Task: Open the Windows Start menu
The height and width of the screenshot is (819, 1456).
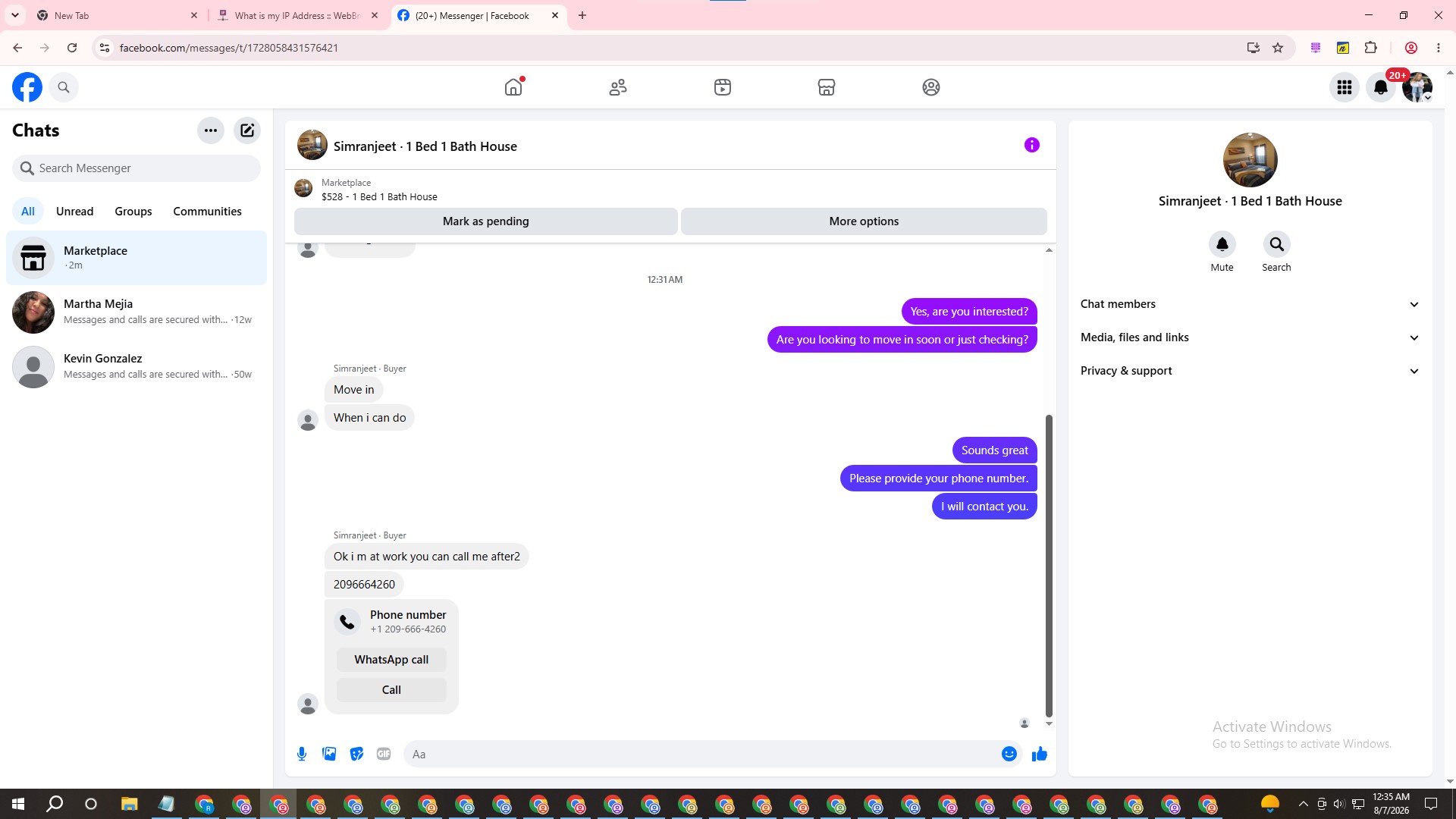Action: click(x=18, y=804)
